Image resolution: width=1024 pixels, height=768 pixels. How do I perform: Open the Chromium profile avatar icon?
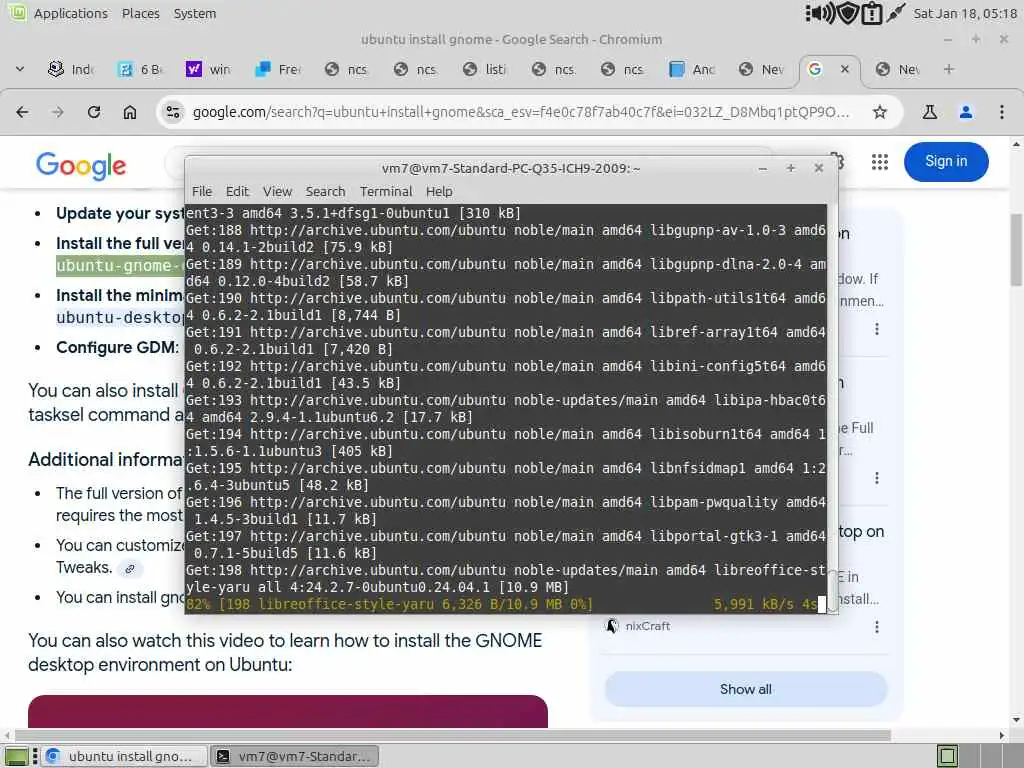point(965,112)
